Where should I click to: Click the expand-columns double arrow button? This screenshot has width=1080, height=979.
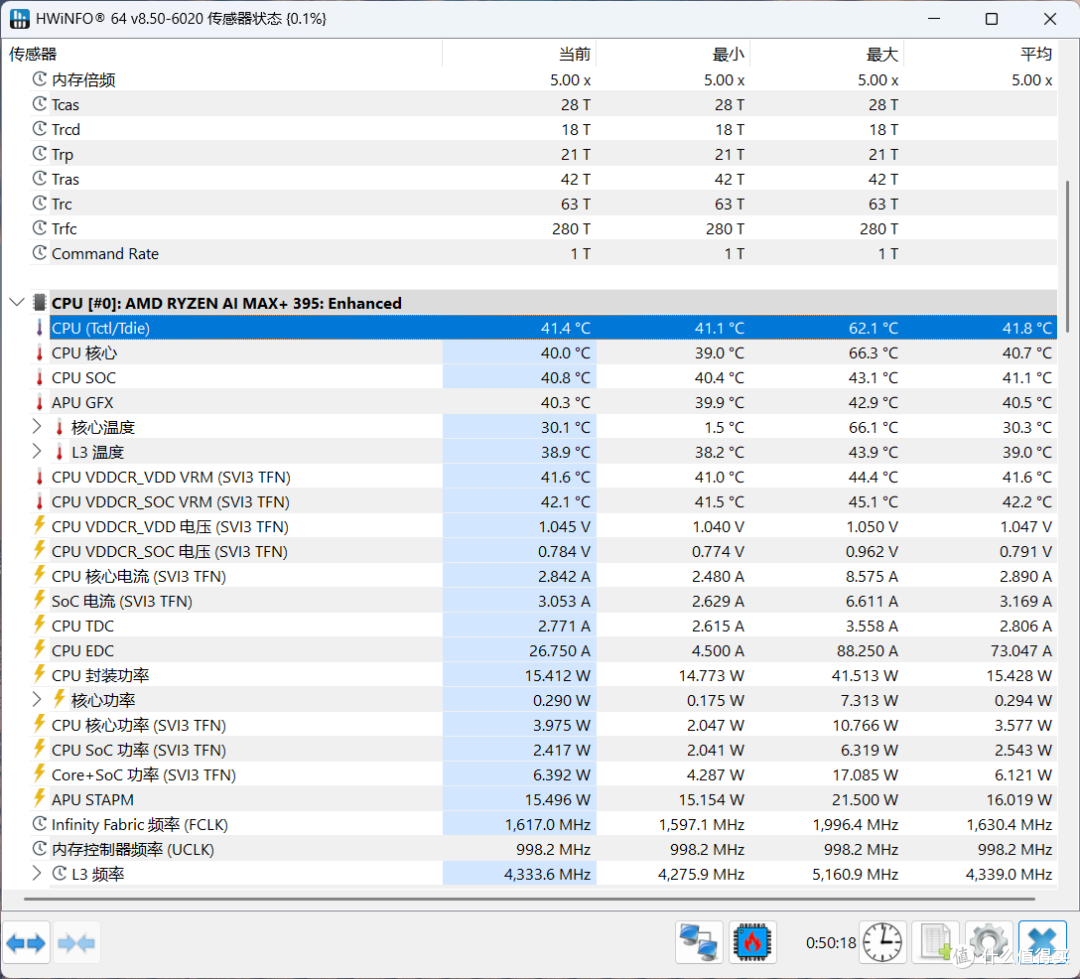coord(26,942)
